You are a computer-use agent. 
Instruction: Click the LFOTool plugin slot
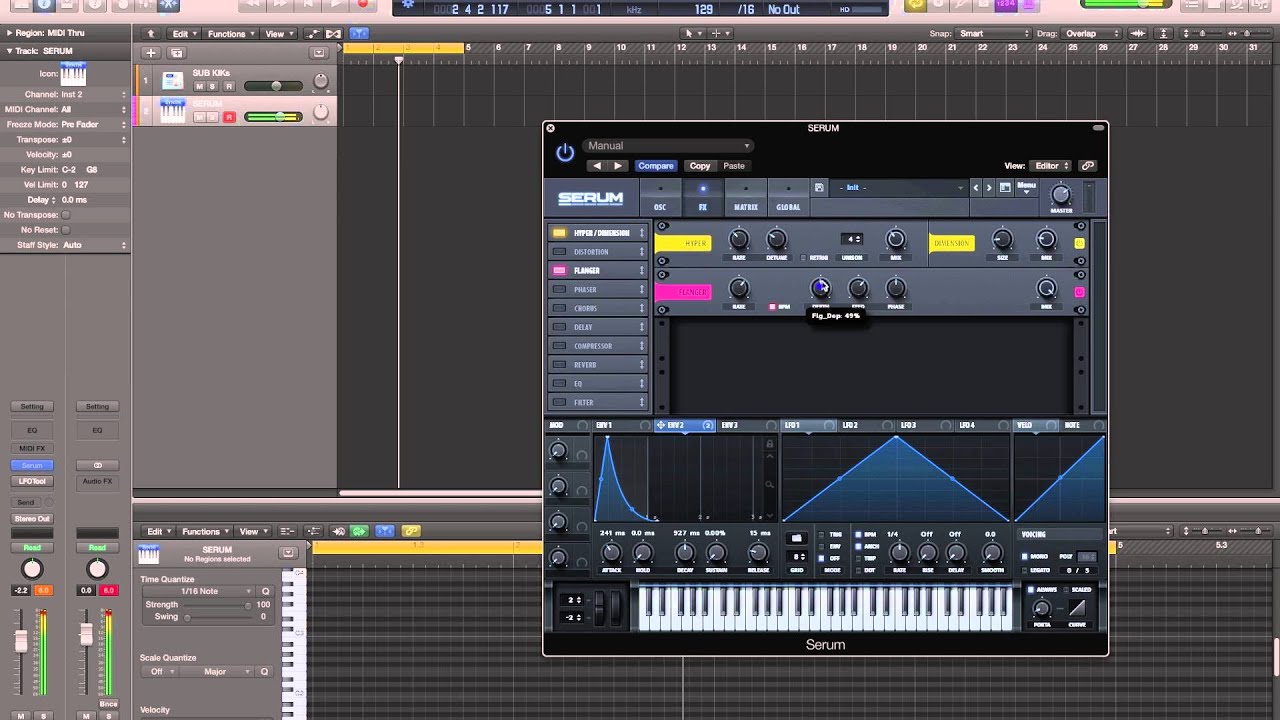click(32, 482)
